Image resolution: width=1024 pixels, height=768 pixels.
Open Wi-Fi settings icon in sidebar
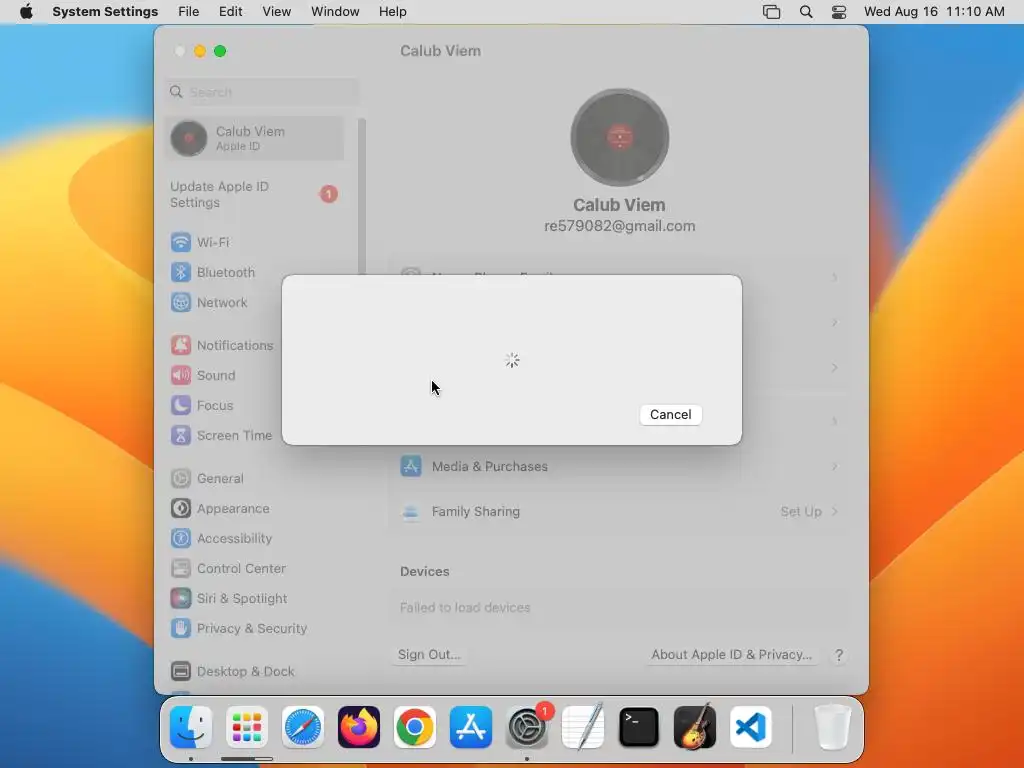pyautogui.click(x=181, y=242)
